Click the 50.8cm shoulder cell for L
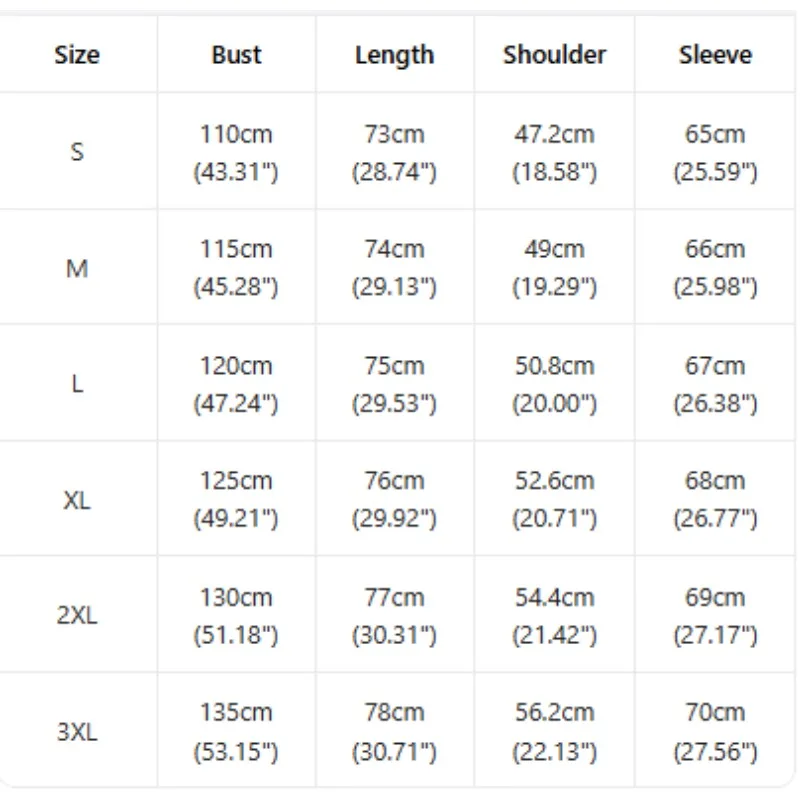Viewport: 800px width, 800px height. pos(555,384)
